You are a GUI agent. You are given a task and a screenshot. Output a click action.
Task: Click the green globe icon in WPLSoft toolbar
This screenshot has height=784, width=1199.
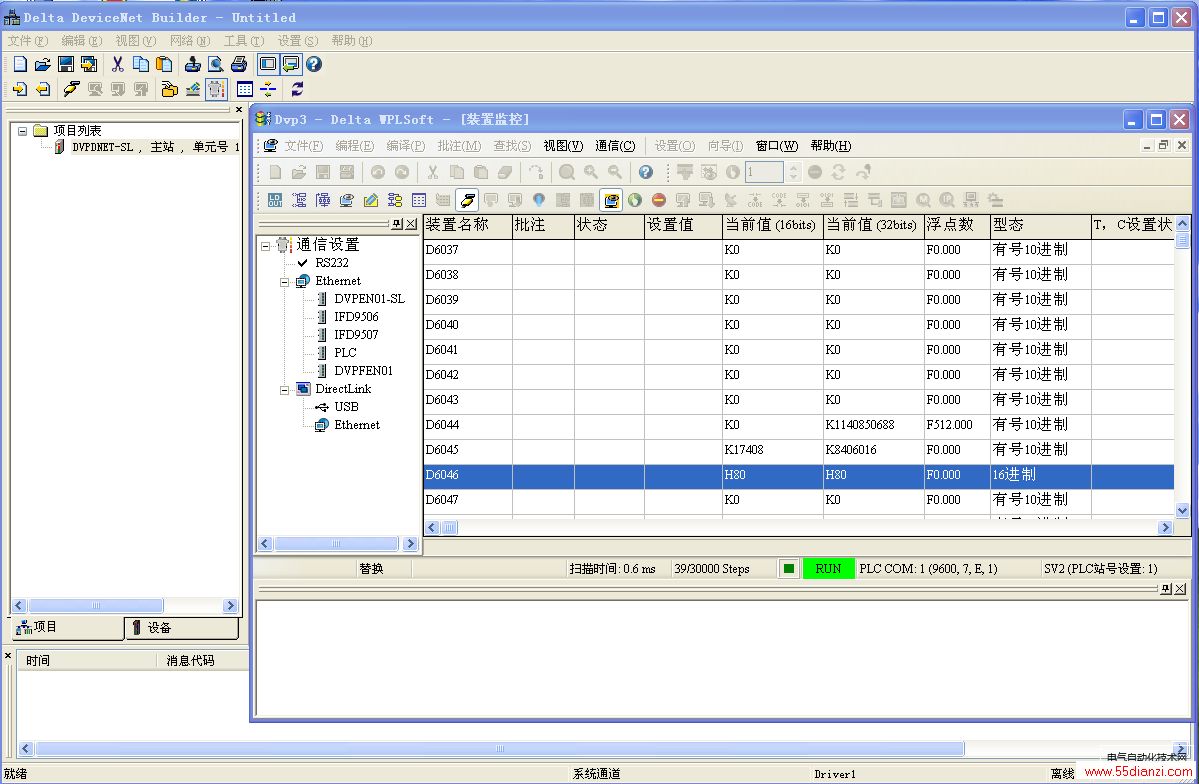tap(635, 200)
